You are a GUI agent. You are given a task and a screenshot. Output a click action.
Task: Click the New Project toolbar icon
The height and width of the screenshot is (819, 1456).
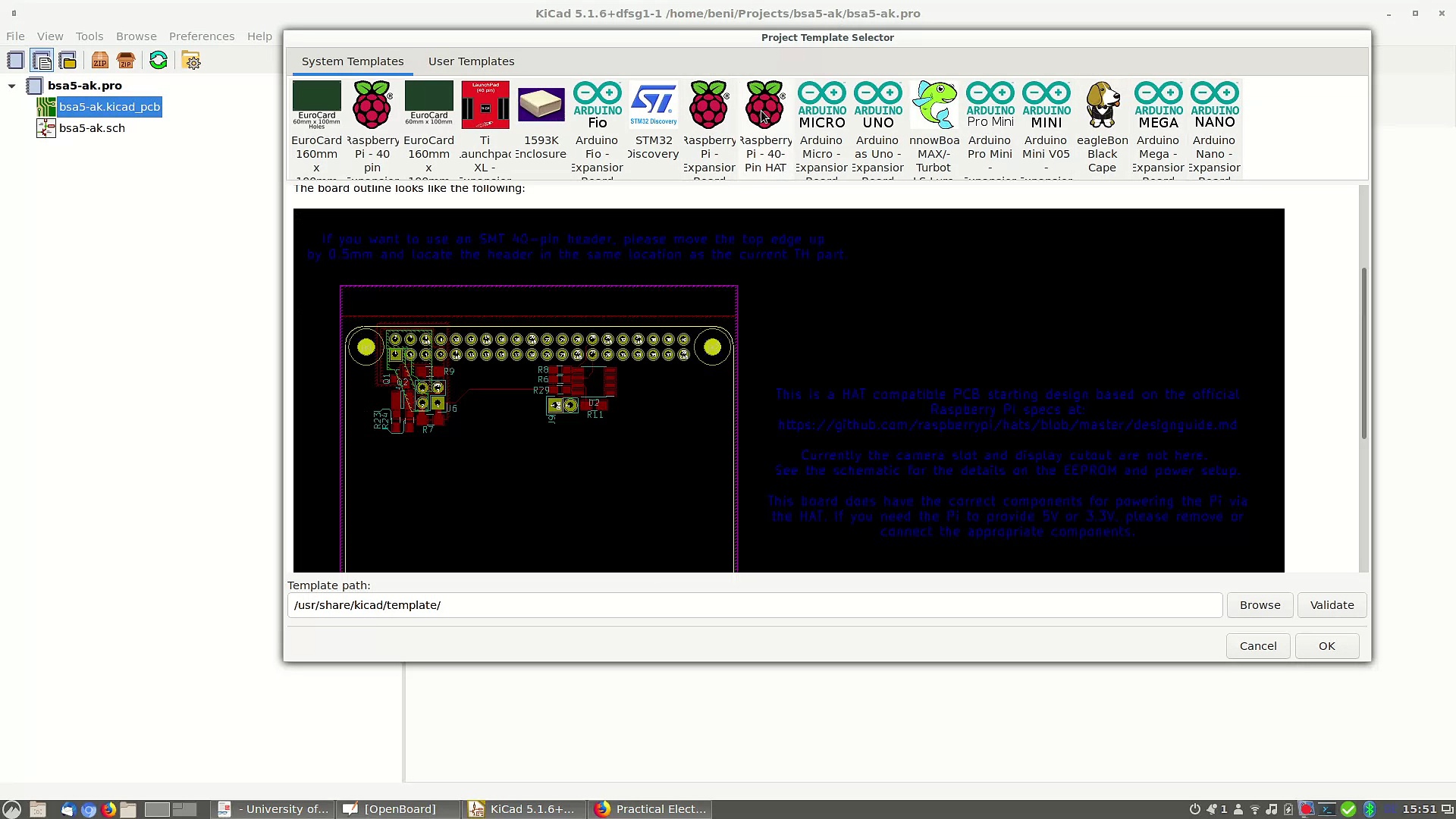click(15, 61)
